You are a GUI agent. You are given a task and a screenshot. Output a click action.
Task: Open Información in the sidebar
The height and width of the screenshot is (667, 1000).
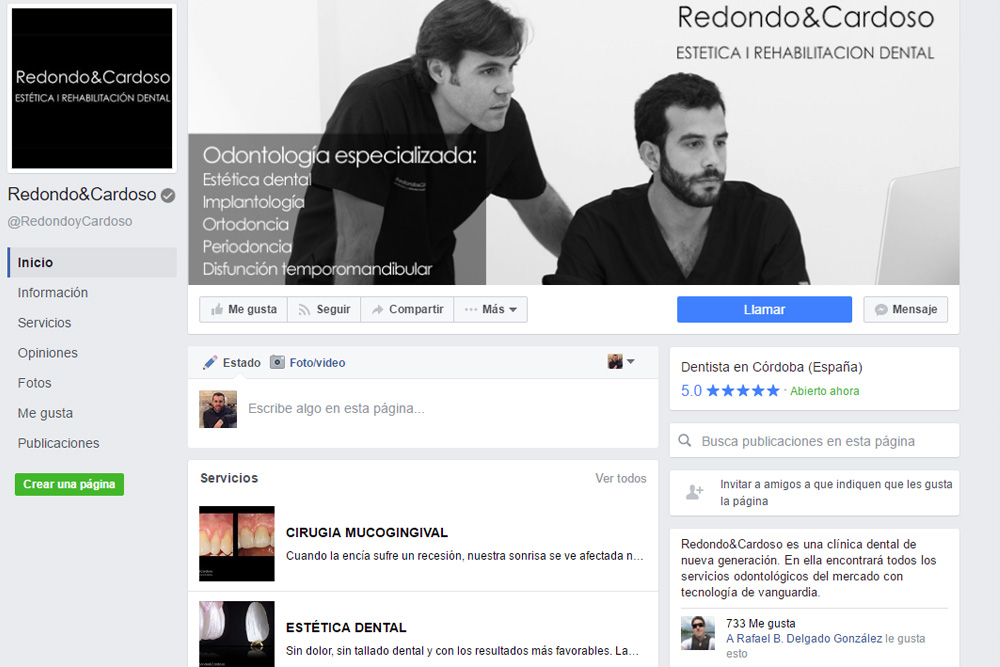tap(53, 293)
